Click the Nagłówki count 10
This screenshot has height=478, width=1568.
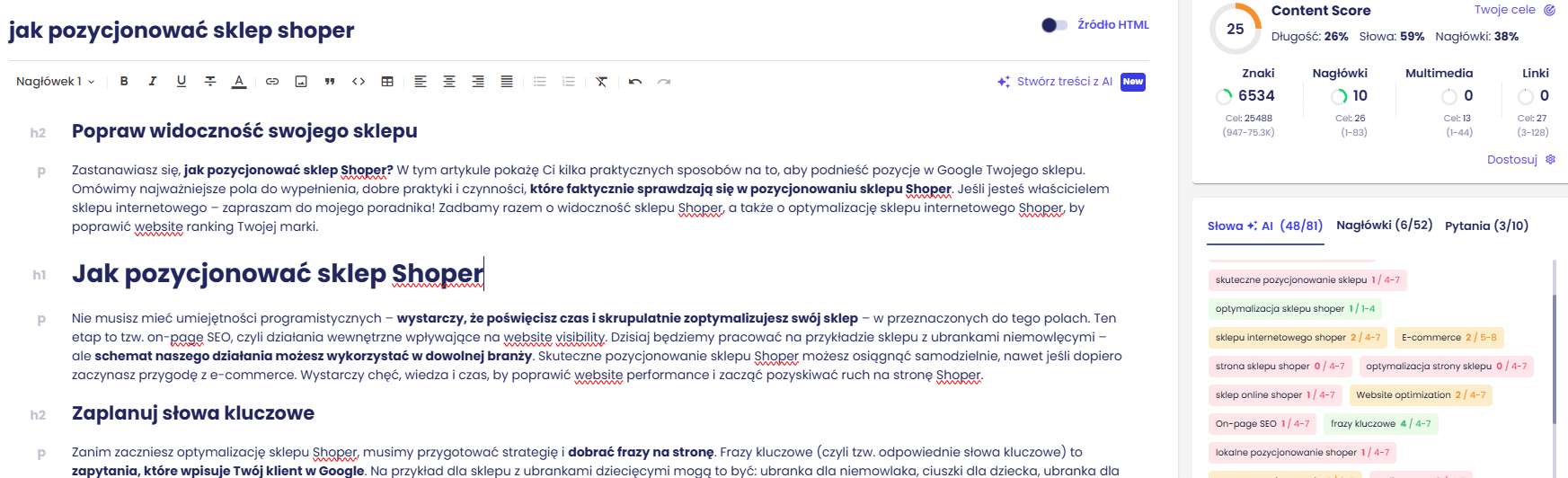click(1360, 96)
